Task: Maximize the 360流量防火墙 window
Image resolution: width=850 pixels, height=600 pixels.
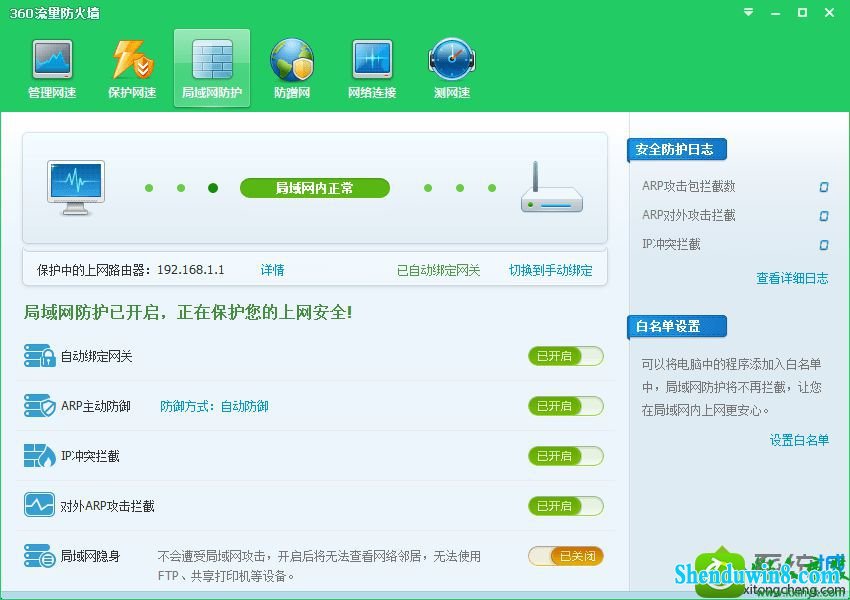Action: 802,12
